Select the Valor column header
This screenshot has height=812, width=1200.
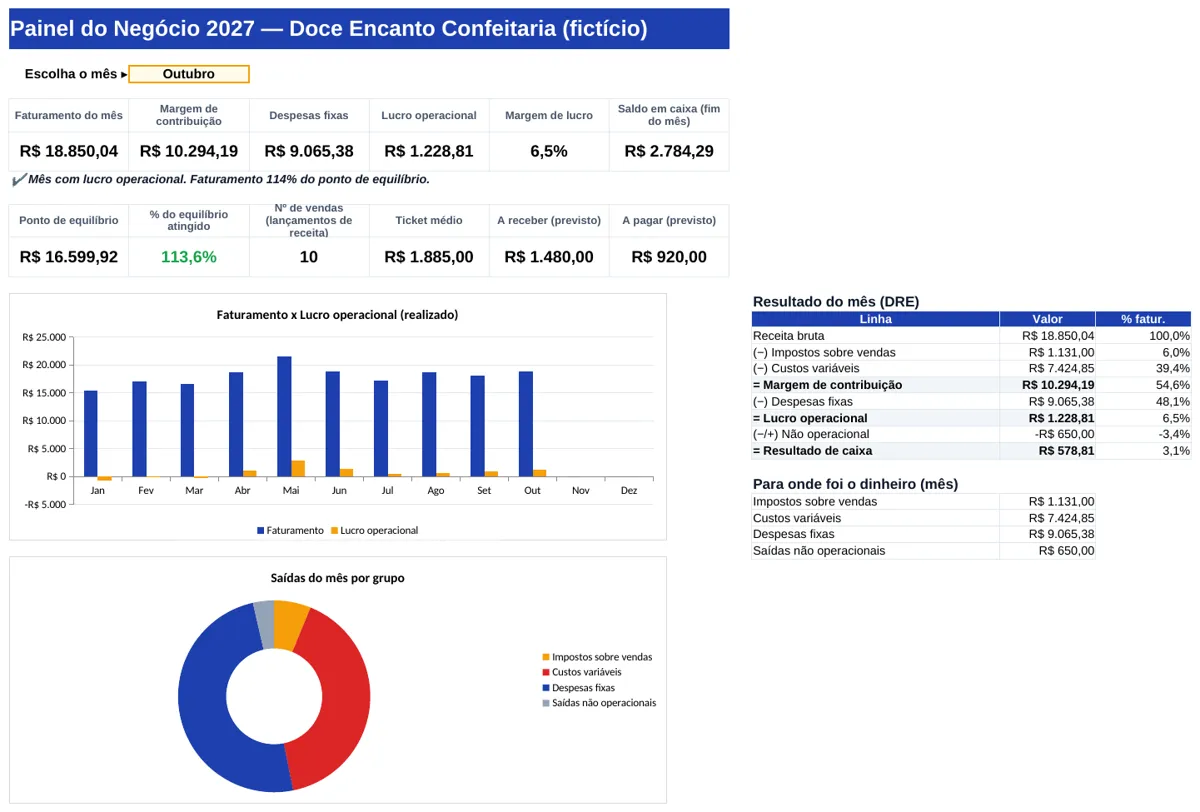click(x=1048, y=319)
